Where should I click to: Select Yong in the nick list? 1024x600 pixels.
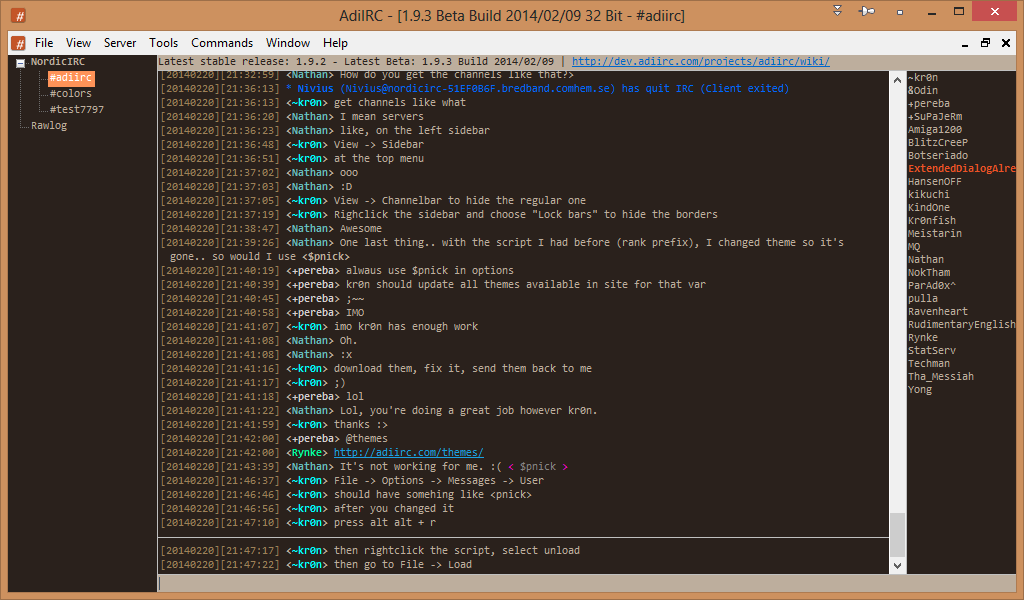click(x=920, y=390)
